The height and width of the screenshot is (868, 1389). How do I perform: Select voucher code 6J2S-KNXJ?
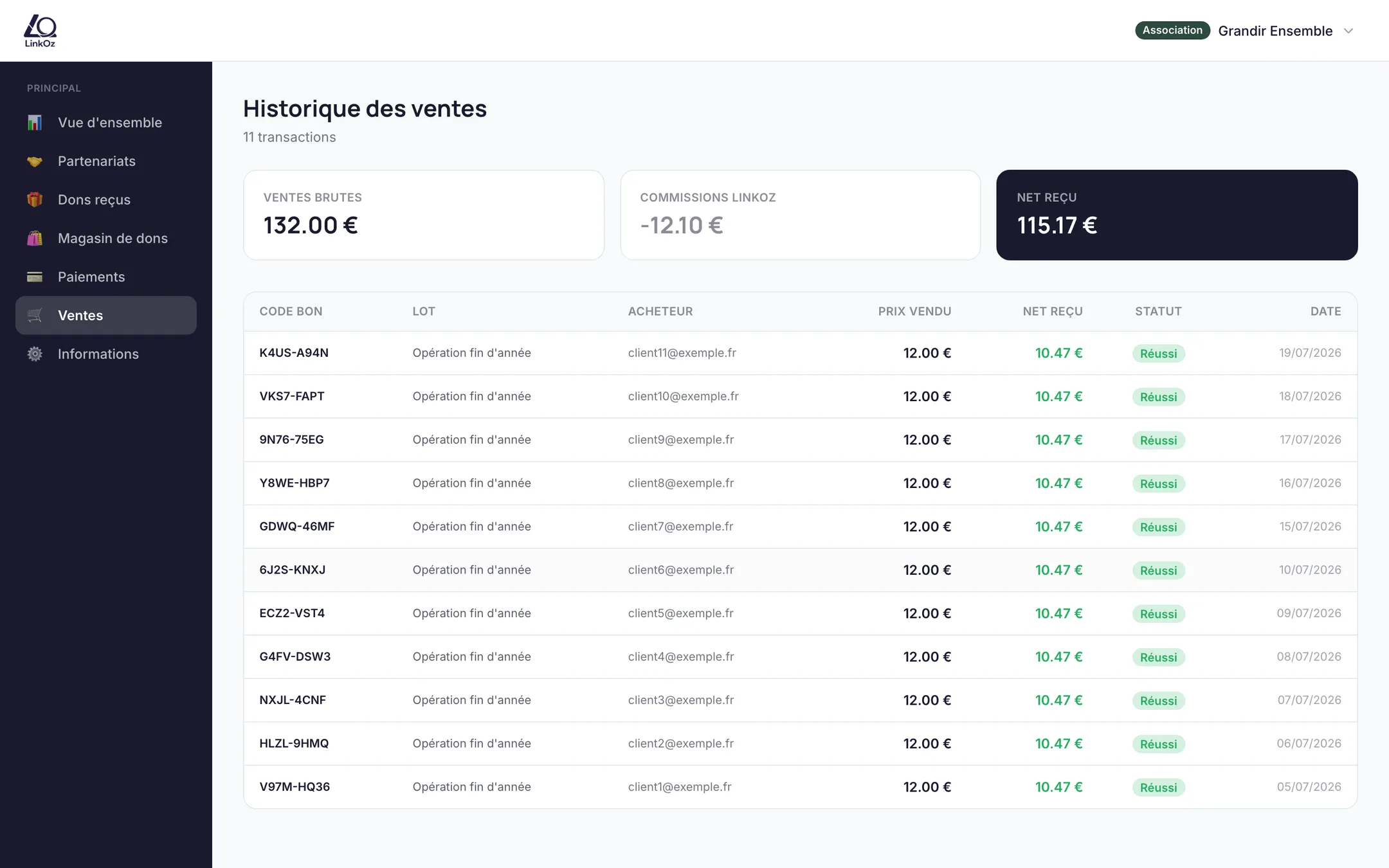pyautogui.click(x=293, y=570)
